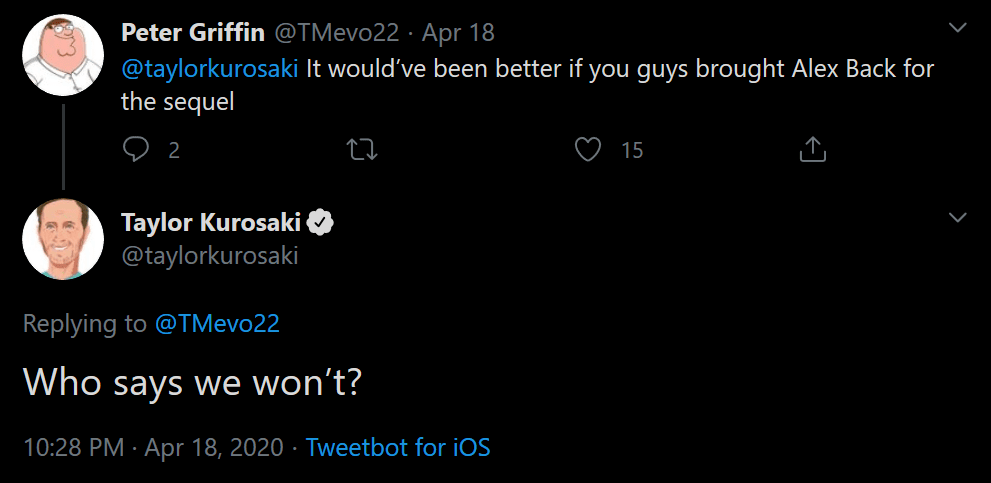Click the 15 likes count
This screenshot has height=483, width=991.
click(x=632, y=150)
